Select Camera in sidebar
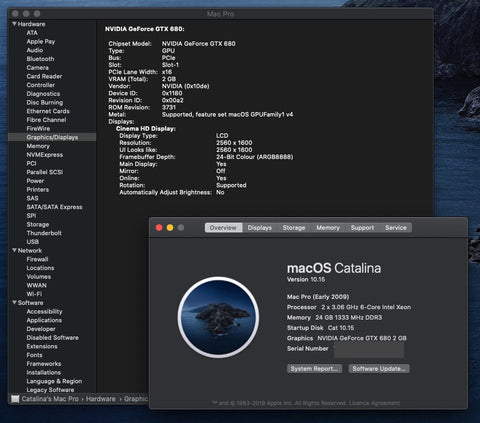The image size is (480, 423). pyautogui.click(x=38, y=68)
